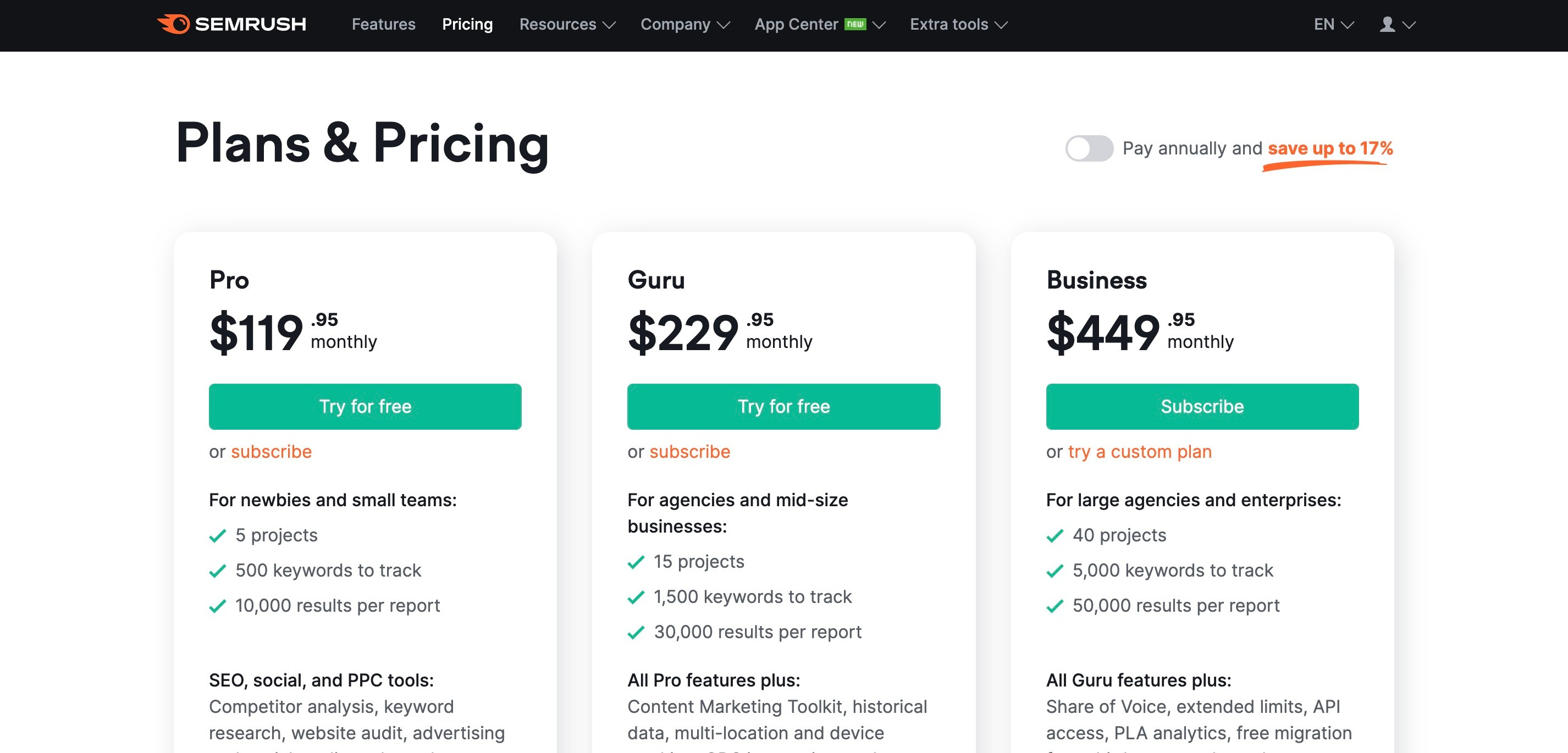The width and height of the screenshot is (1568, 753).
Task: Open the App Center dropdown
Action: point(820,24)
